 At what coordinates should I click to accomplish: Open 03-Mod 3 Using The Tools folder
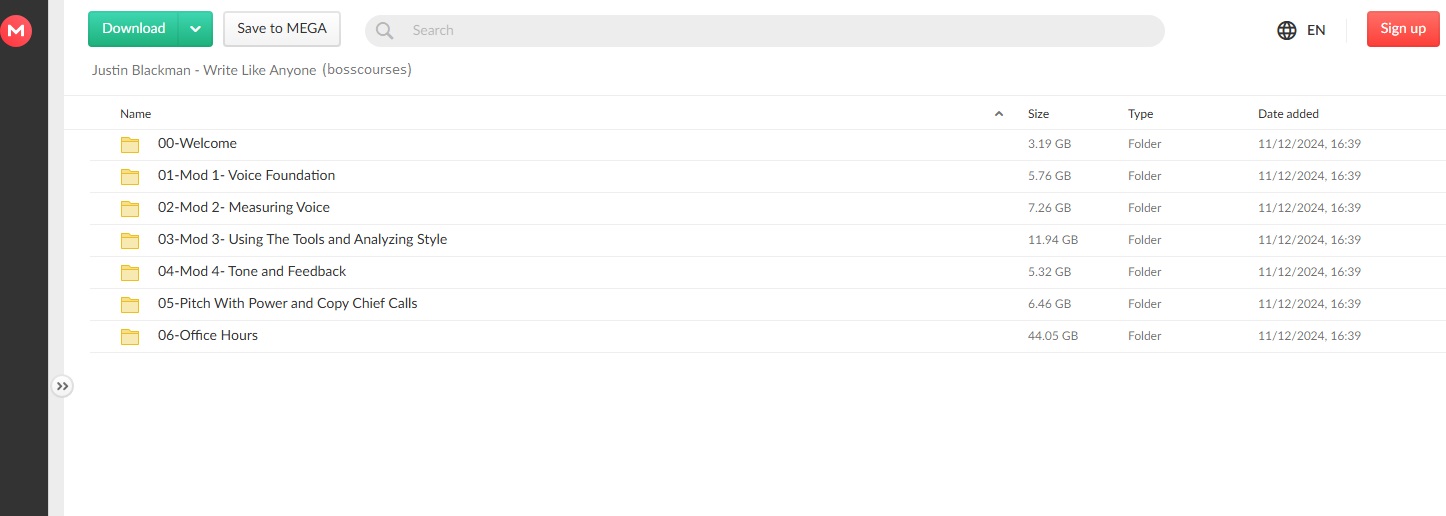click(302, 240)
